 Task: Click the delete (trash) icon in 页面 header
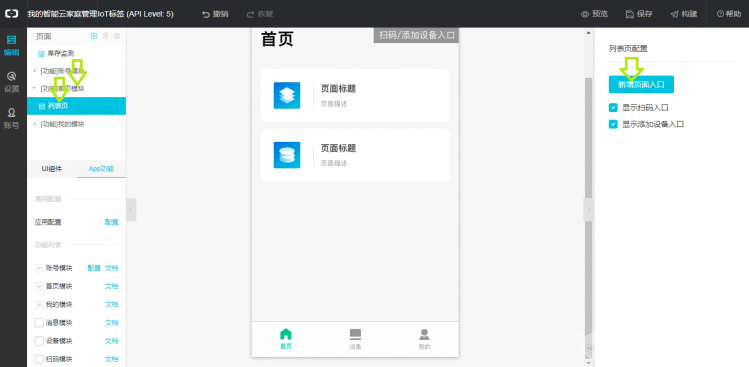[x=106, y=36]
